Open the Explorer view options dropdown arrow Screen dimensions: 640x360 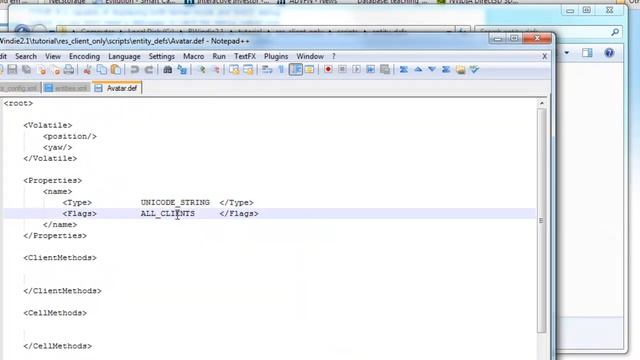[567, 53]
